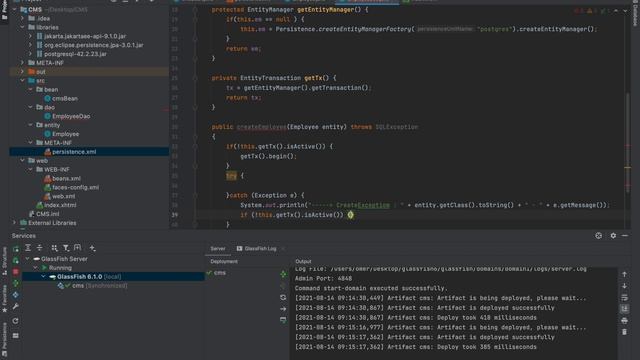Image resolution: width=640 pixels, height=360 pixels.
Task: Click the yellow lightbulb intention icon in editor
Action: pos(351,215)
